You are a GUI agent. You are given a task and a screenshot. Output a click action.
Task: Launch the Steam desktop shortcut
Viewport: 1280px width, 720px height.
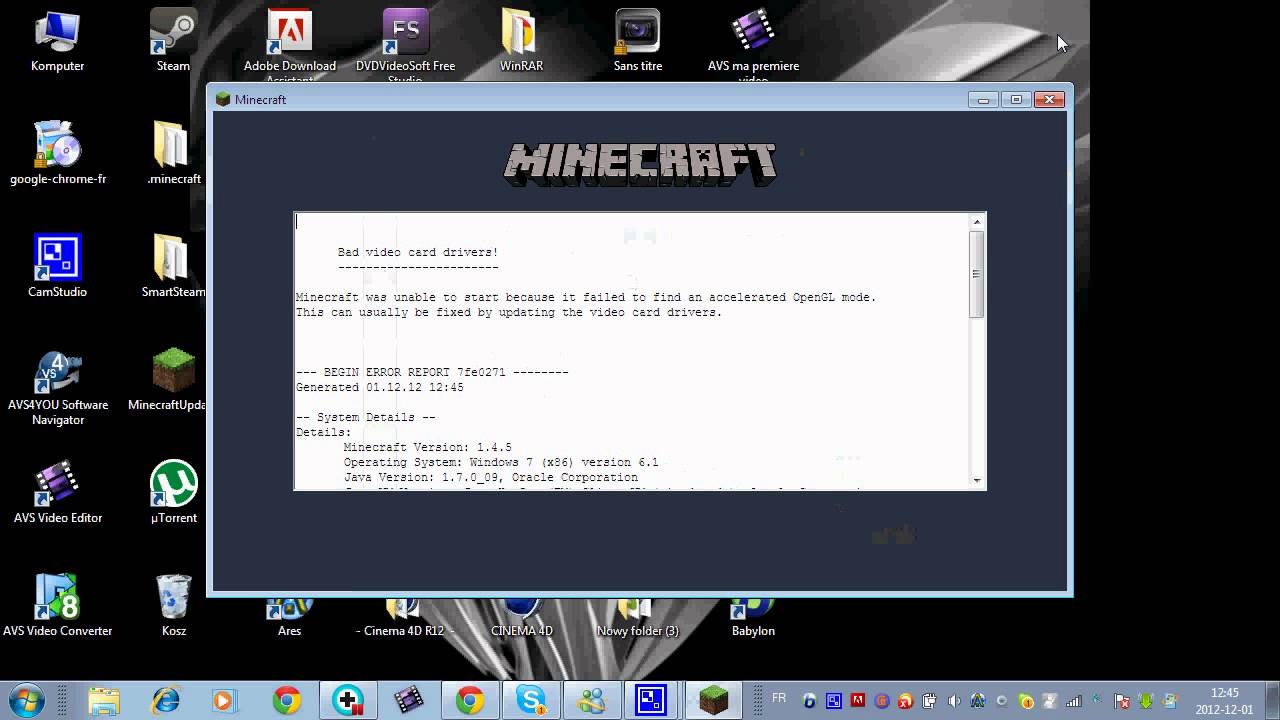point(173,40)
